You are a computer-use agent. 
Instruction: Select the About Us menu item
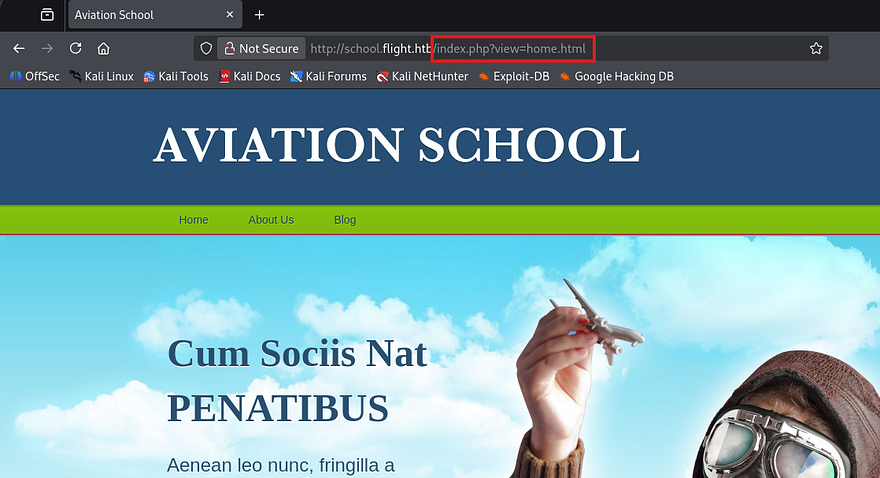[x=271, y=220]
